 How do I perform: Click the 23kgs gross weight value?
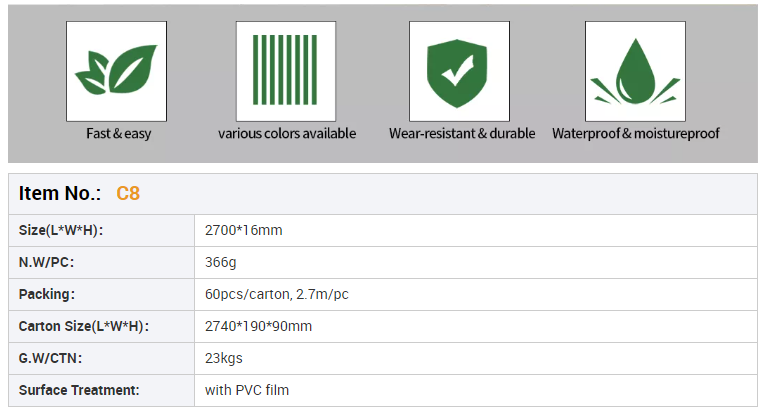(224, 358)
